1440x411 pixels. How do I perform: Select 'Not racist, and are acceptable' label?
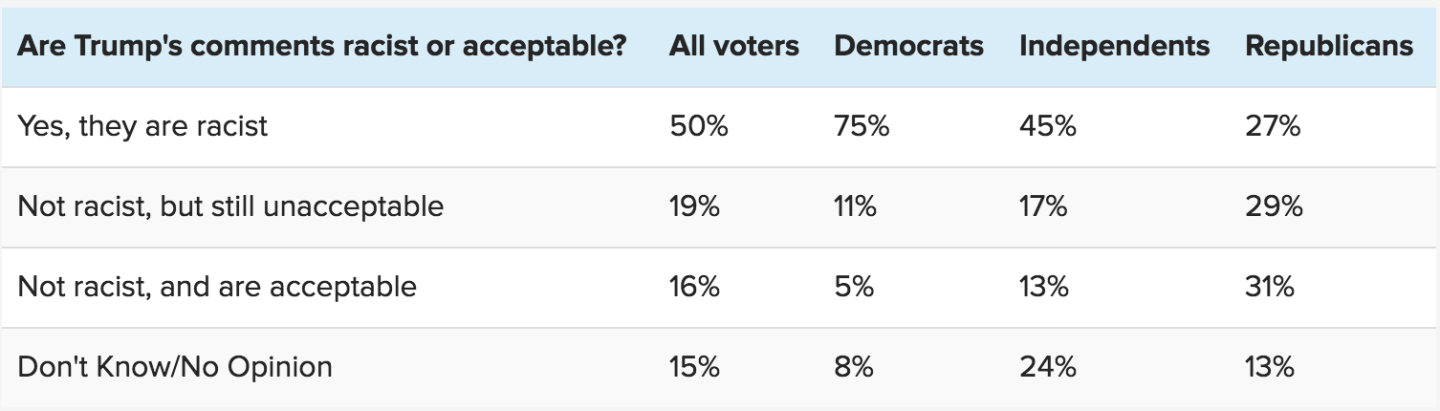tap(217, 287)
